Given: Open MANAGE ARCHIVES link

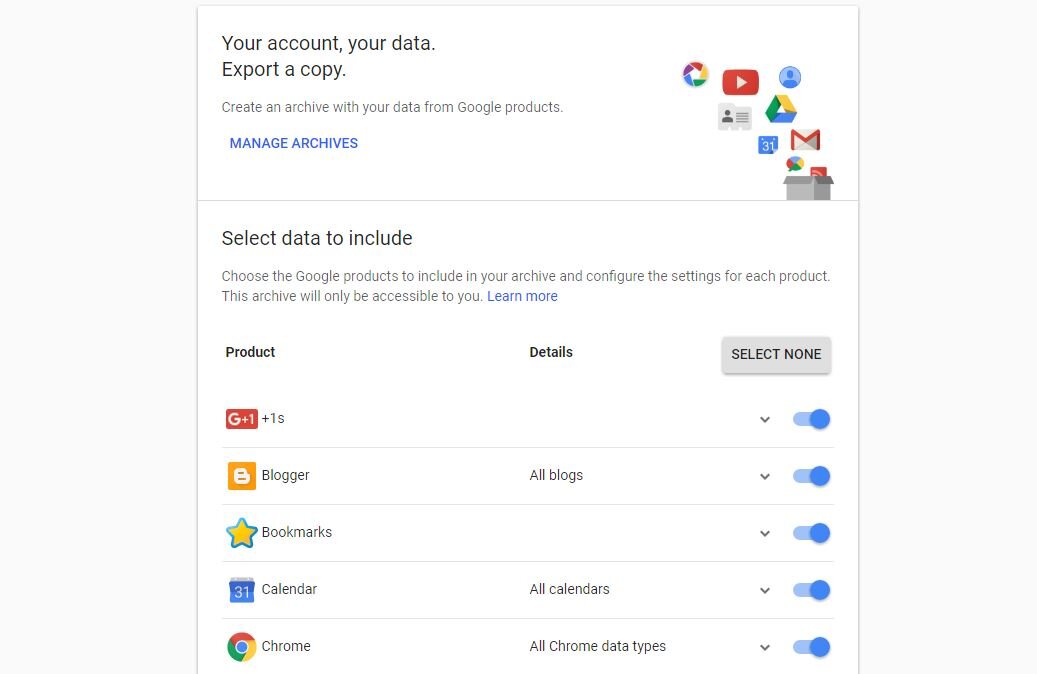Looking at the screenshot, I should [294, 143].
